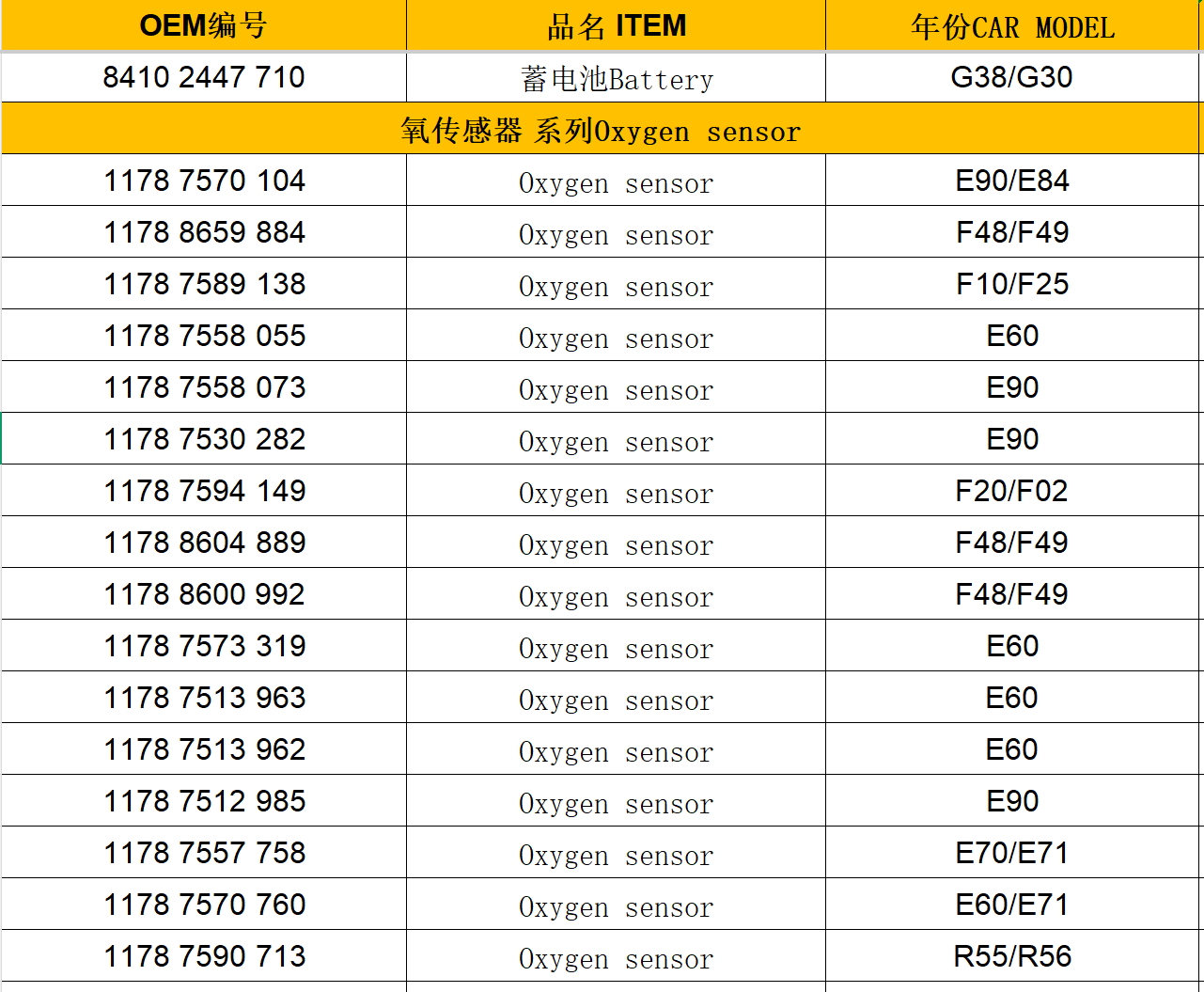
Task: Select the G38/G30 car model cell
Action: coord(1012,77)
